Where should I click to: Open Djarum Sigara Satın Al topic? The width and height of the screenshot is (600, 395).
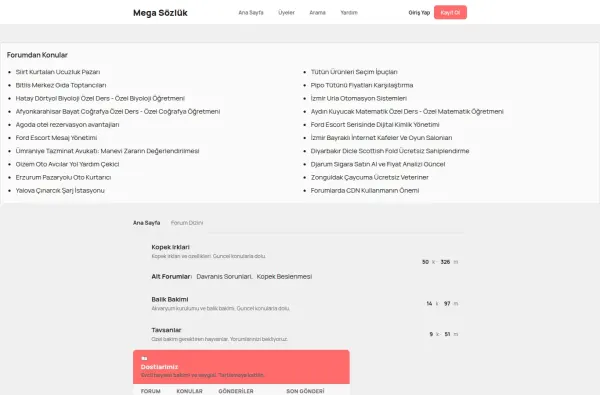[x=378, y=164]
